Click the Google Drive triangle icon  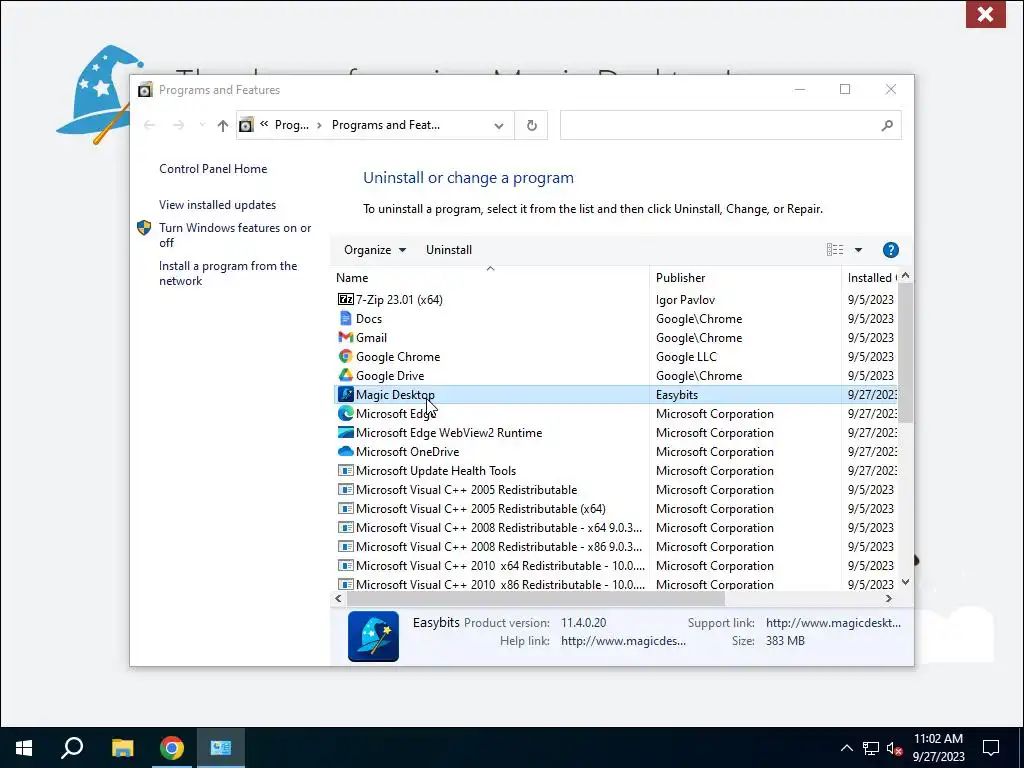(345, 376)
